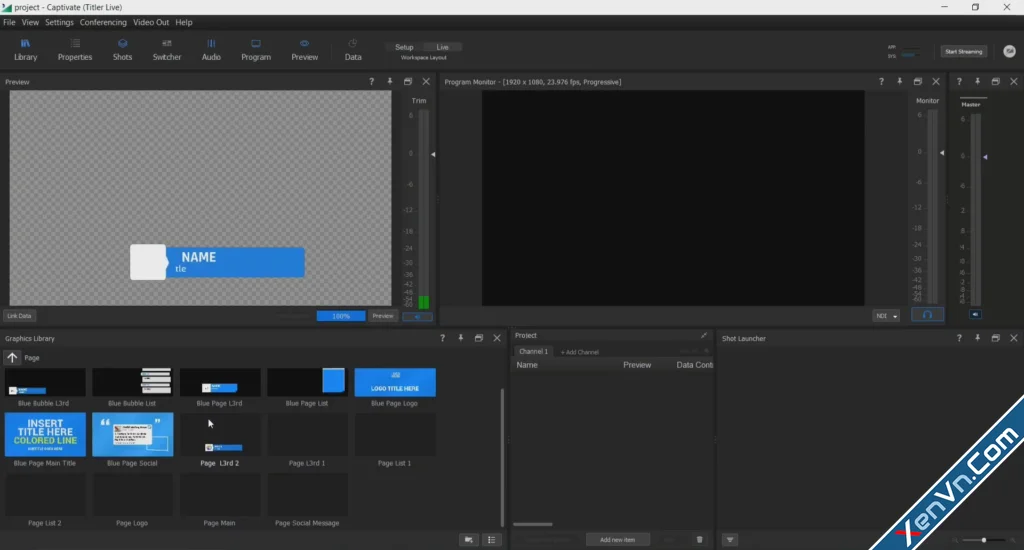Go up one folder in Graphics Library

tap(12, 357)
